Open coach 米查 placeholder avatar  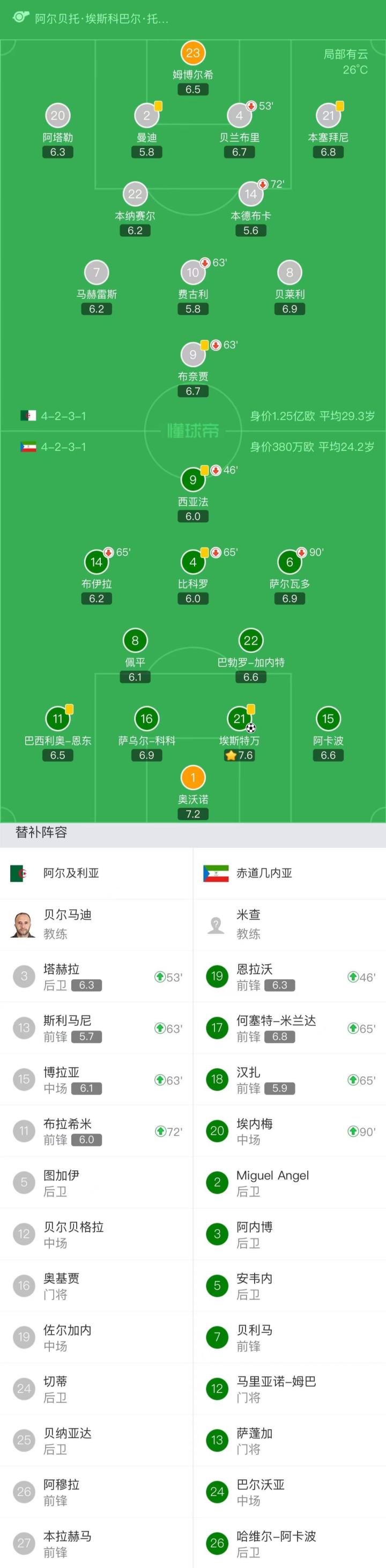pyautogui.click(x=216, y=924)
